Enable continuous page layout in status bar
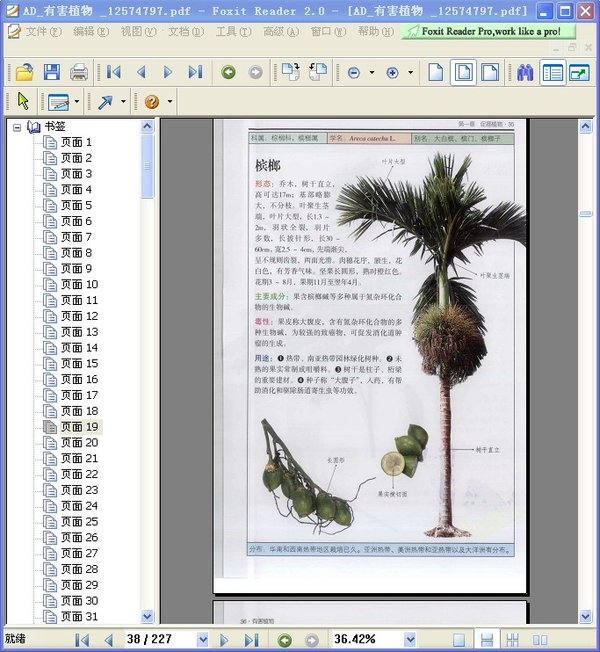 click(487, 639)
